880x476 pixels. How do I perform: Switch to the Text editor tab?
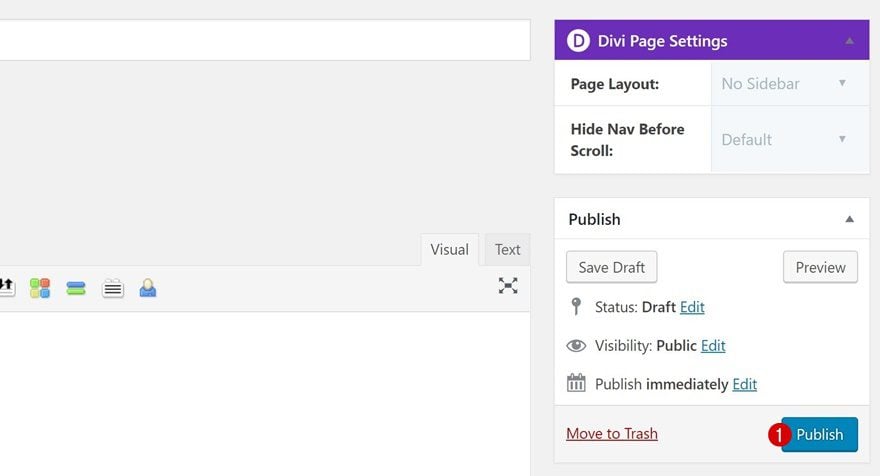tap(507, 250)
